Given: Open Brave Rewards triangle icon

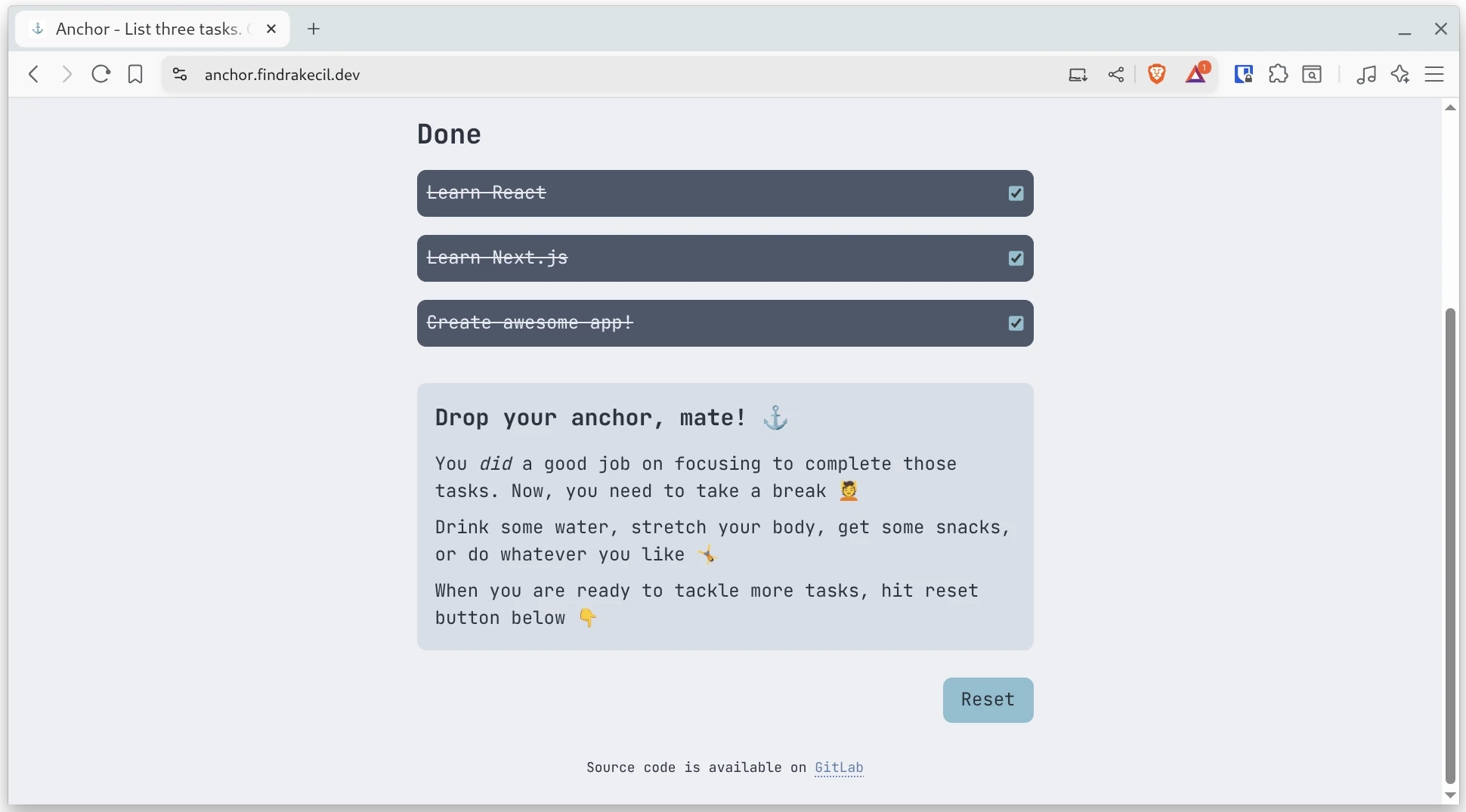Looking at the screenshot, I should (1195, 74).
